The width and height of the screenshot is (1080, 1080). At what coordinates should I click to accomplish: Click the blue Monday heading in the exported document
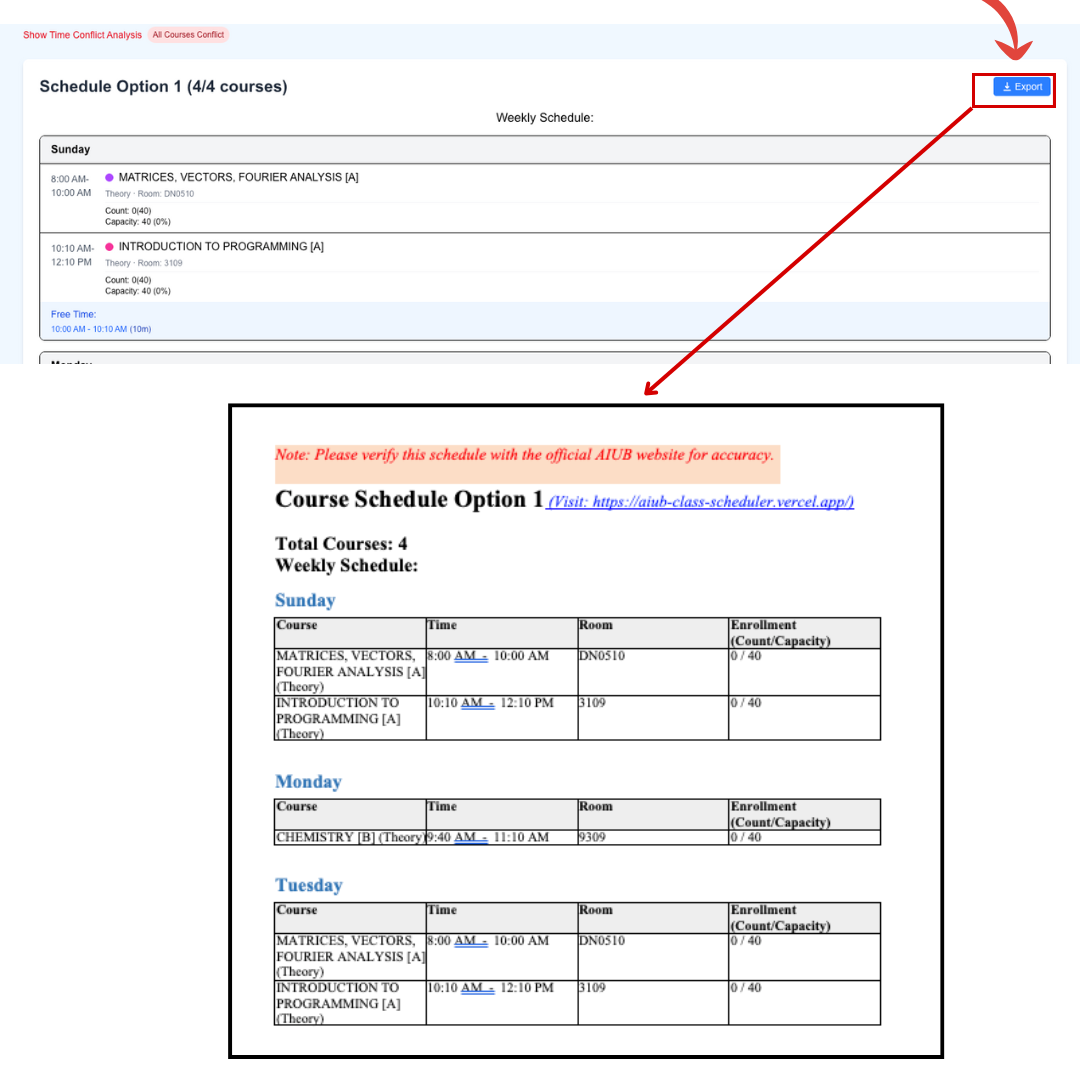[x=308, y=782]
